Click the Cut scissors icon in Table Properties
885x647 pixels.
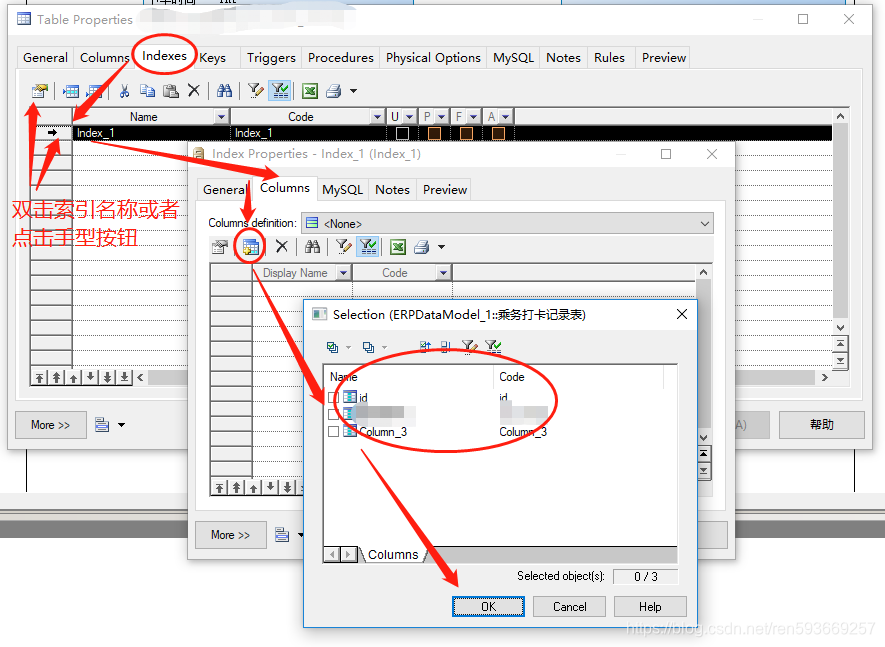pos(124,91)
